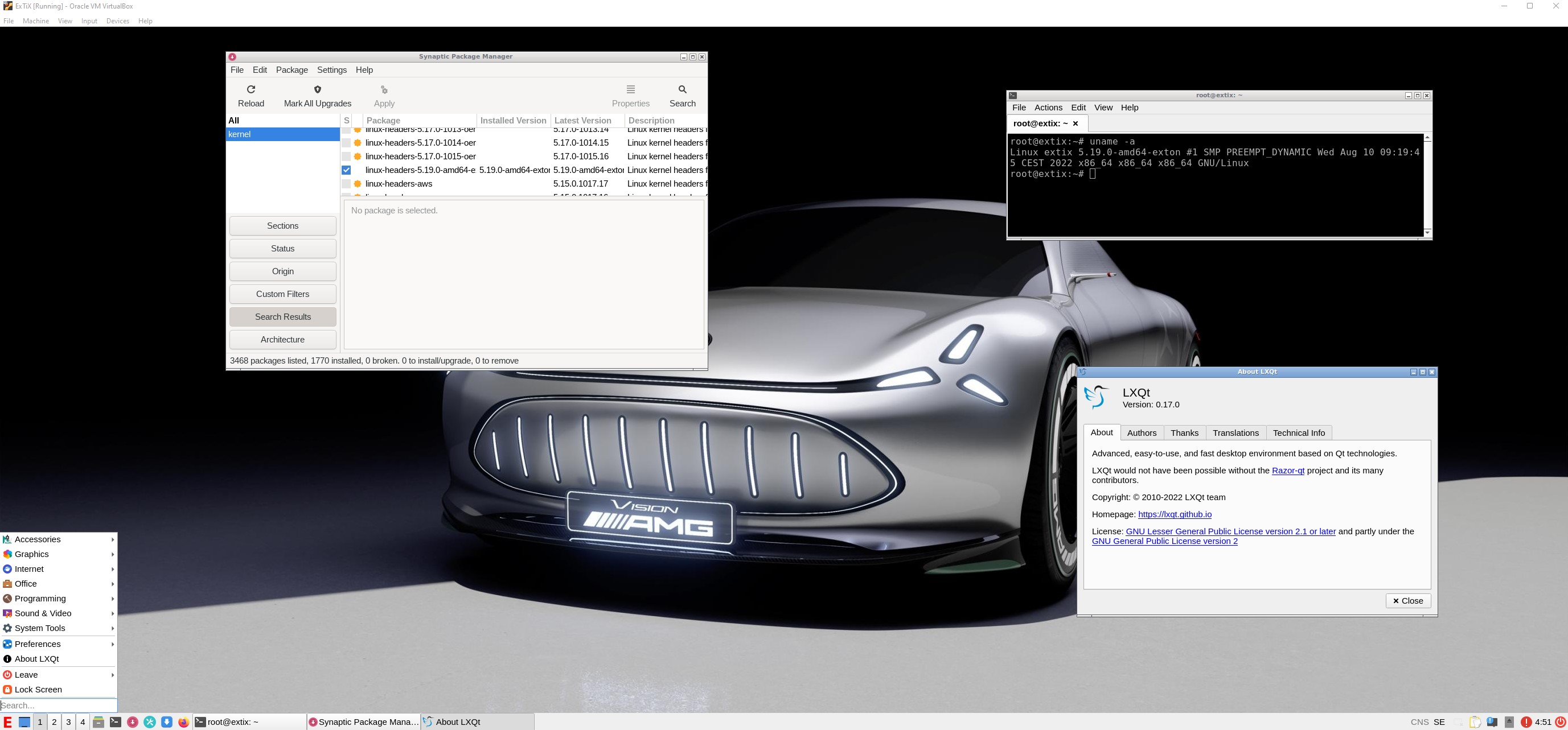
Task: Expand the Internet submenu
Action: [59, 569]
